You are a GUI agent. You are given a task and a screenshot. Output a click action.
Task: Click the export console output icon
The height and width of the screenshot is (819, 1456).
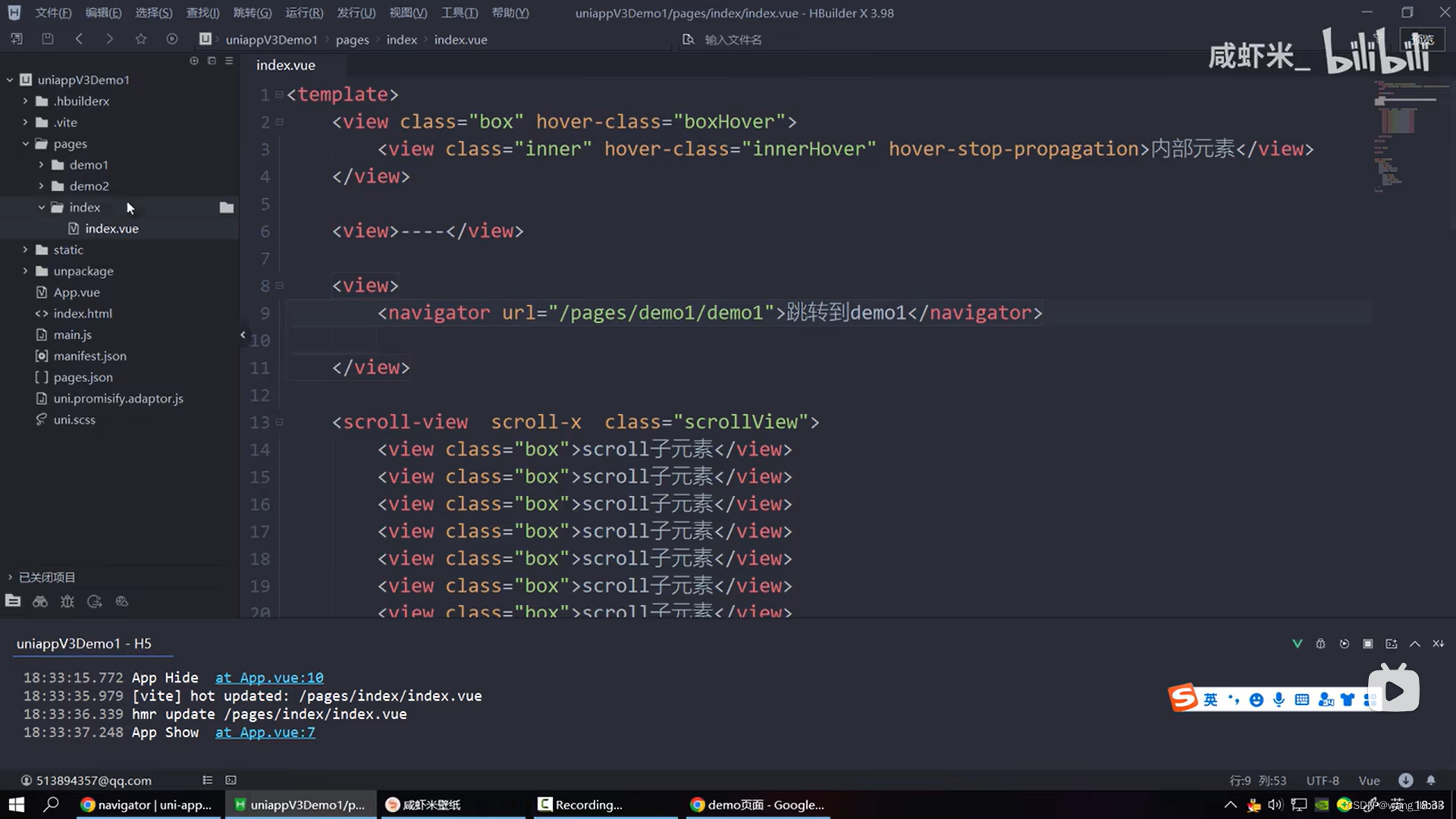1392,644
